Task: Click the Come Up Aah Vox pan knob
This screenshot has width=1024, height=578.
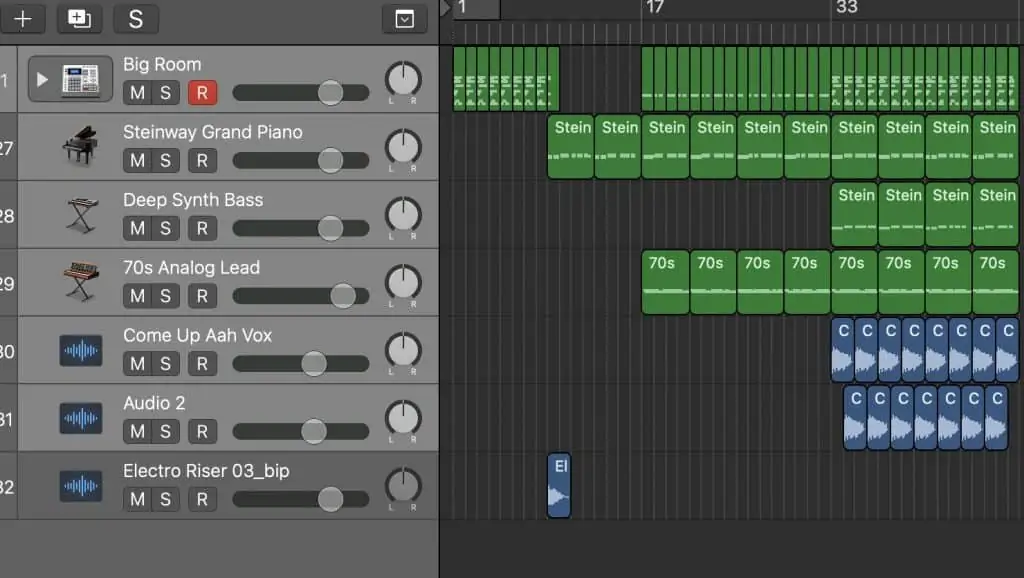Action: pyautogui.click(x=403, y=351)
